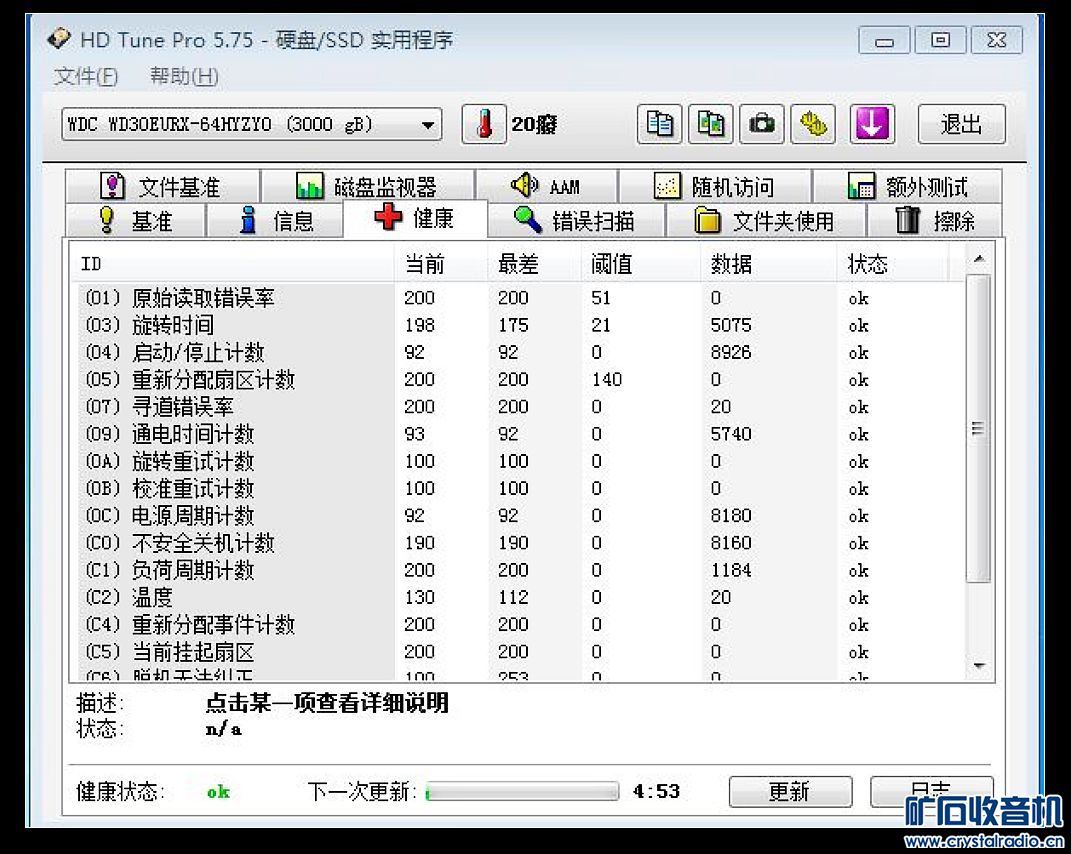Click the vertical scrollbar thumb
The height and width of the screenshot is (854, 1071).
click(x=979, y=428)
